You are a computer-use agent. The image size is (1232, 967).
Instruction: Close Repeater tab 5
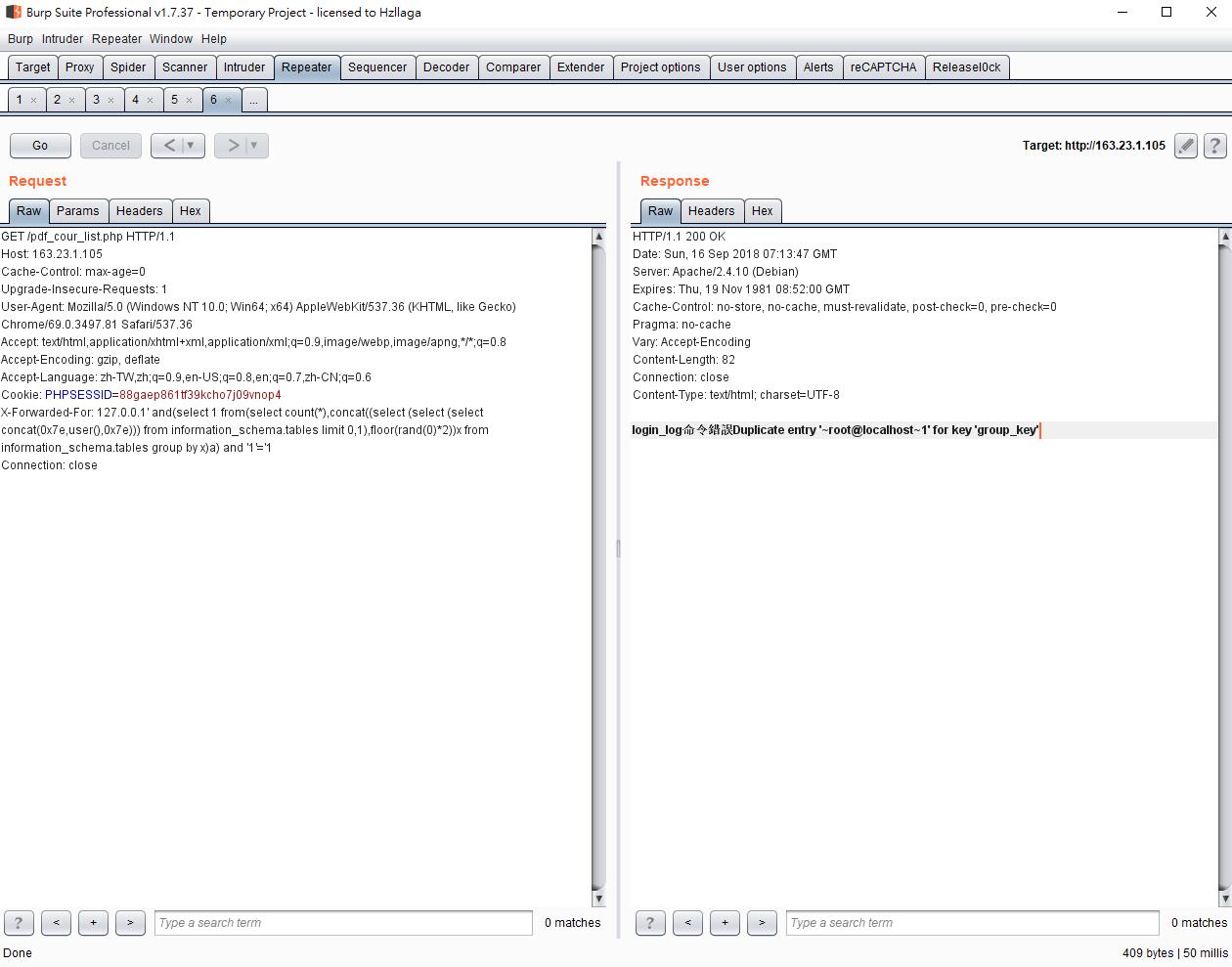pos(189,100)
